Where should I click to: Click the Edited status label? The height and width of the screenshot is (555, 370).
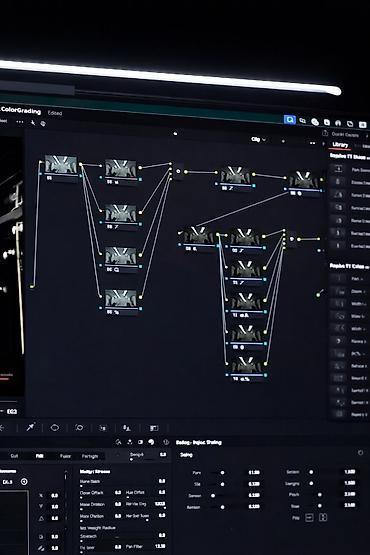(x=55, y=113)
